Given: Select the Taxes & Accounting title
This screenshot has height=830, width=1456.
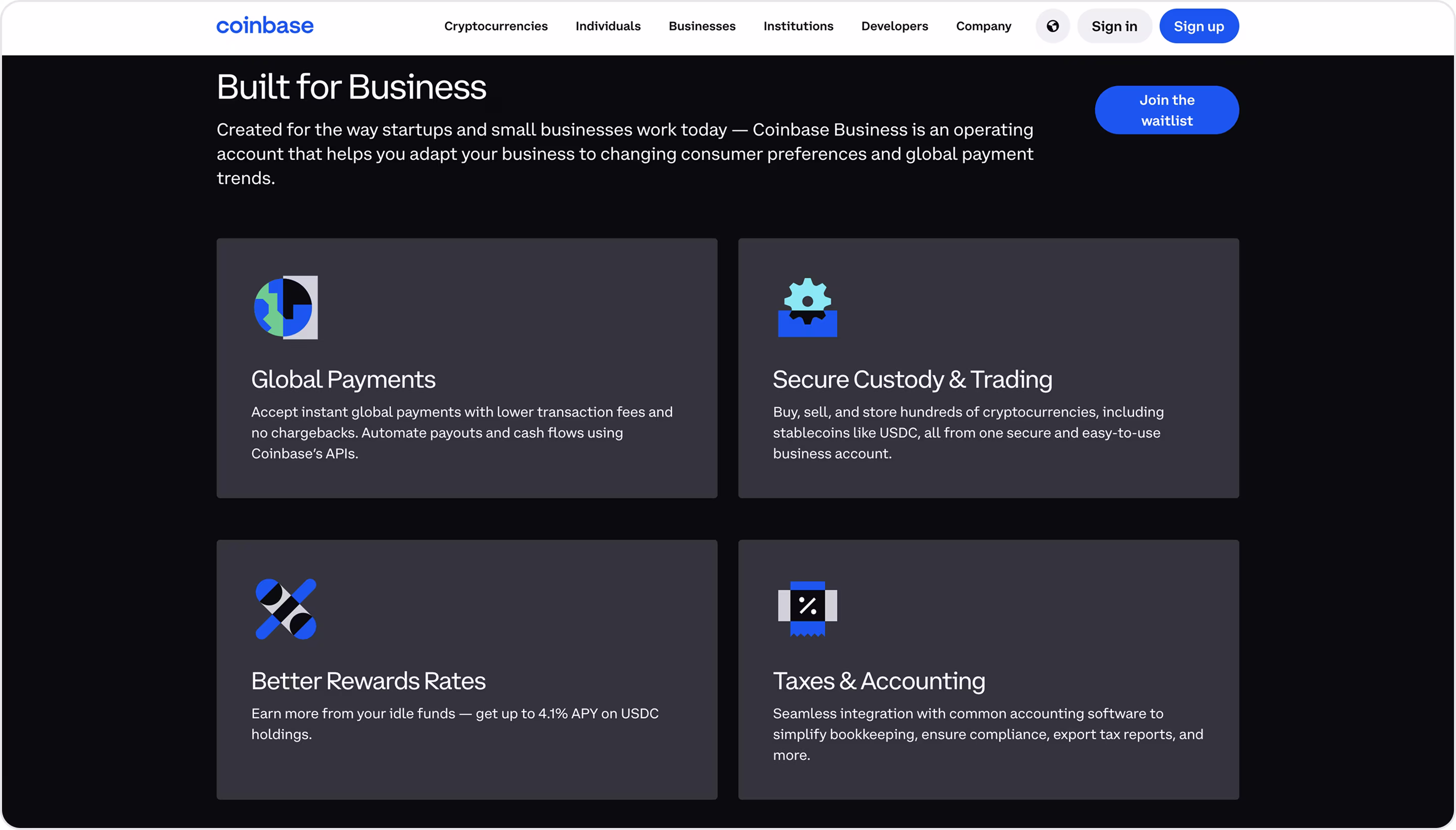Looking at the screenshot, I should pyautogui.click(x=879, y=681).
